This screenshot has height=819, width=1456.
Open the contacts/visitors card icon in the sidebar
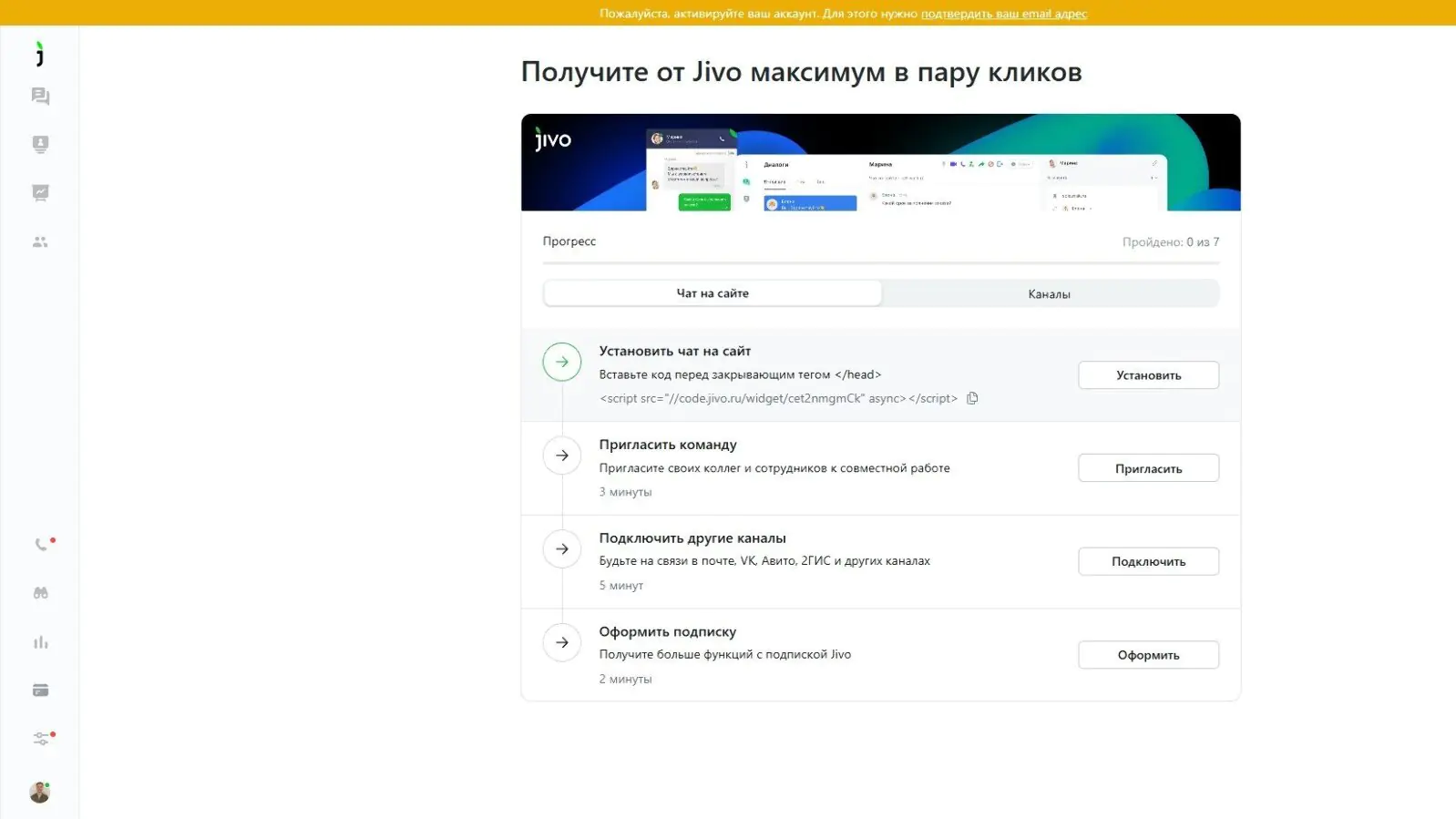point(40,144)
